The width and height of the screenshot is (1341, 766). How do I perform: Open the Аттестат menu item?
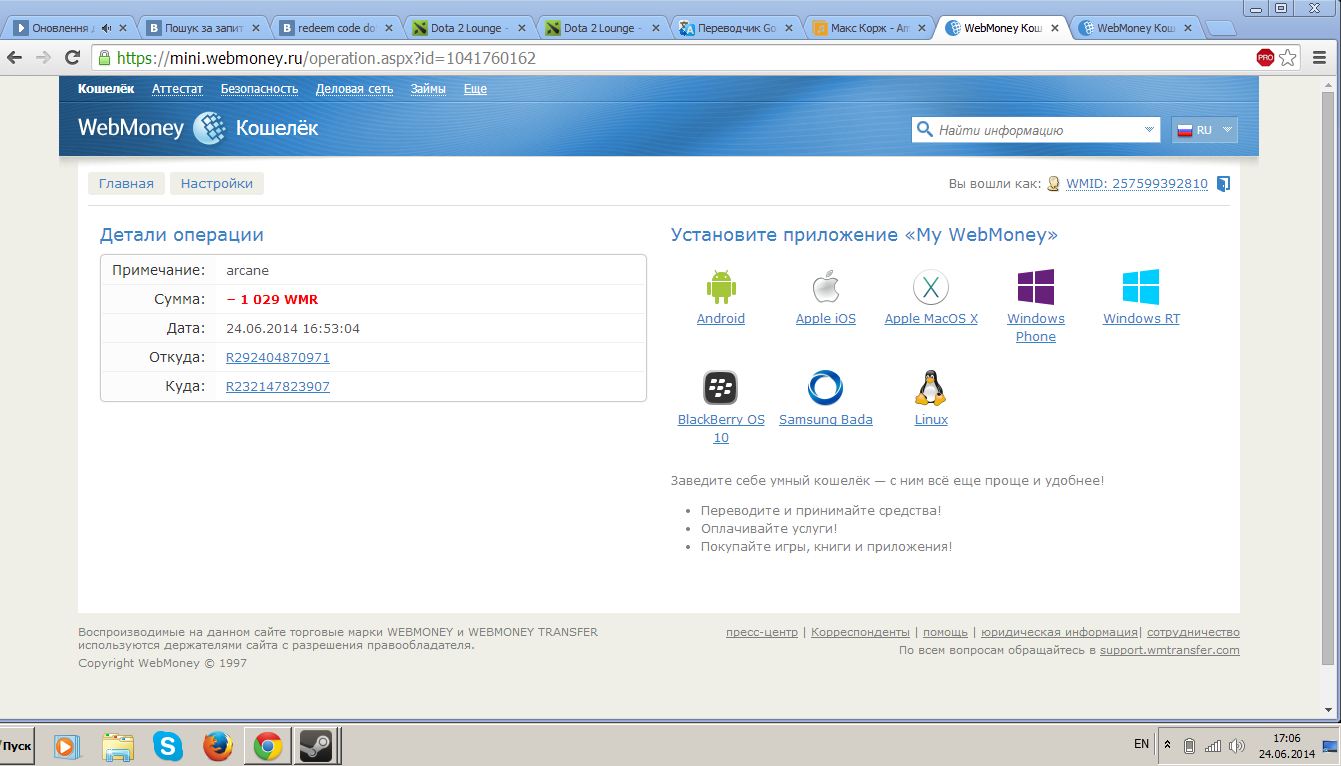177,89
